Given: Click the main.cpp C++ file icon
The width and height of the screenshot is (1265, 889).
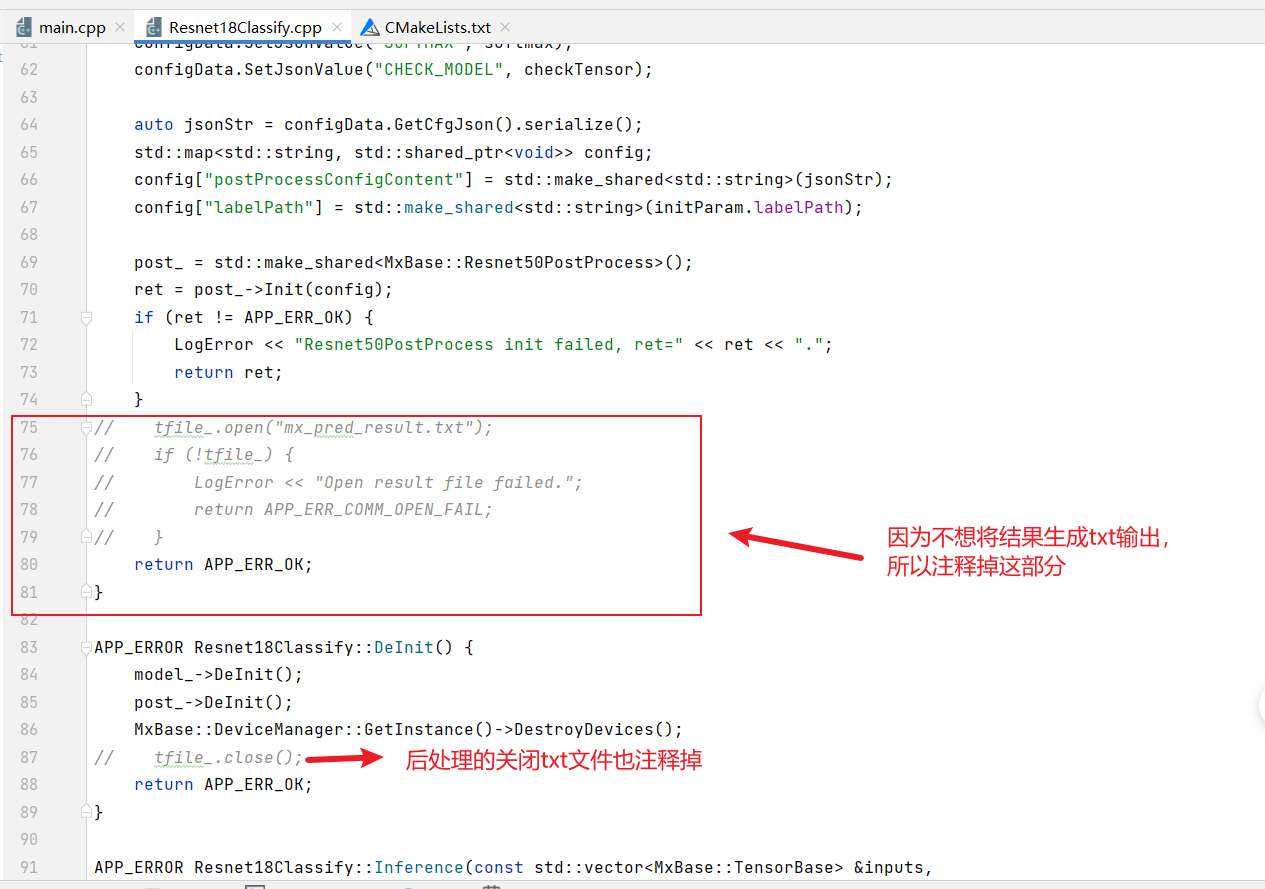Looking at the screenshot, I should (24, 27).
